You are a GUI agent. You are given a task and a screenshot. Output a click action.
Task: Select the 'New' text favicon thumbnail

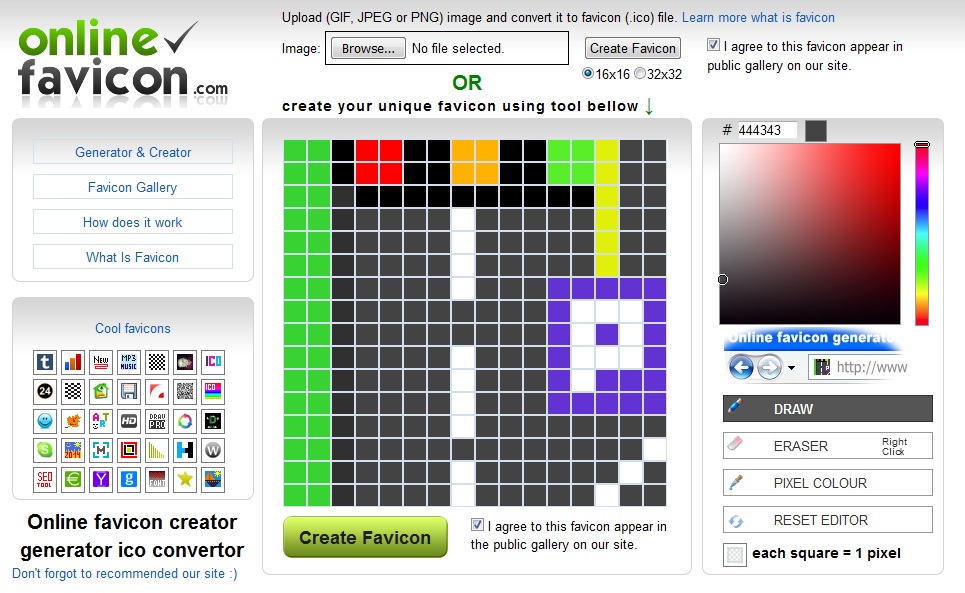(x=101, y=362)
